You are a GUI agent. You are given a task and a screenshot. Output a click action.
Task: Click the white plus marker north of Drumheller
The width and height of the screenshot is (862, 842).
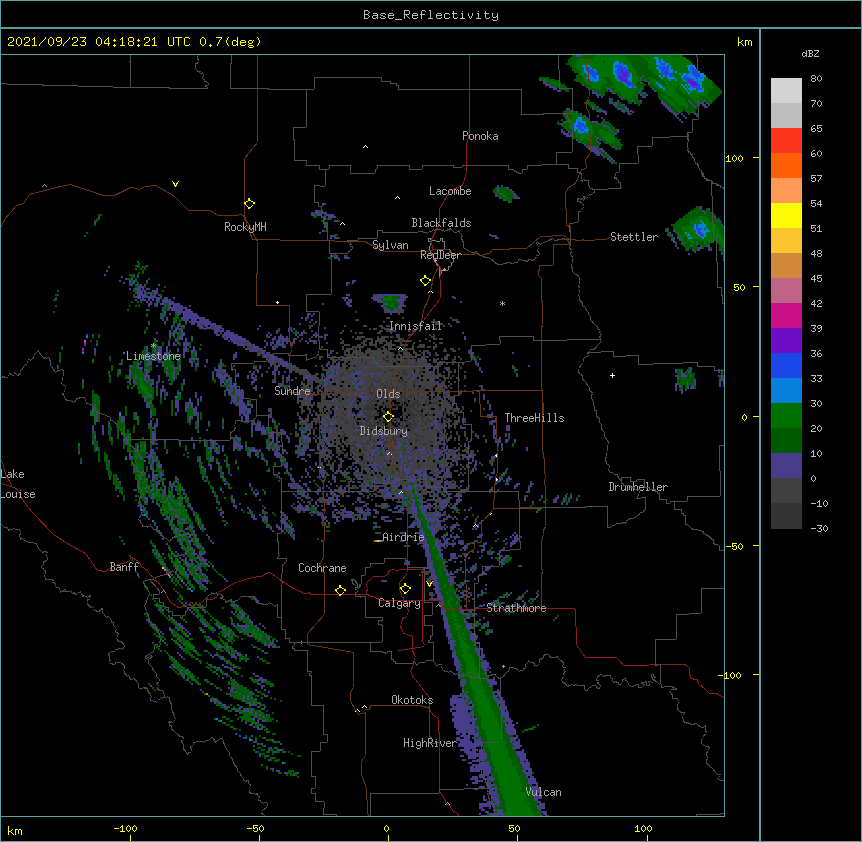(612, 375)
